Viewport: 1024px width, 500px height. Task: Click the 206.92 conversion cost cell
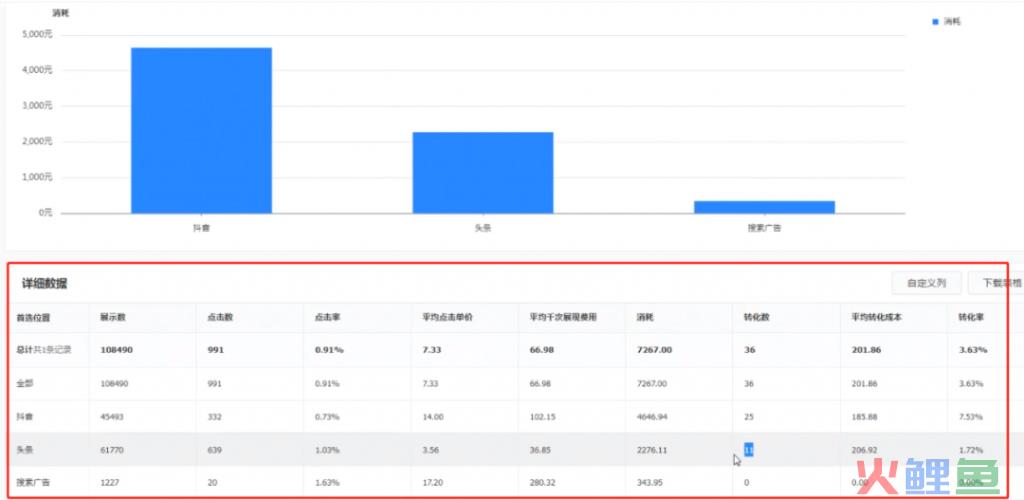[865, 450]
